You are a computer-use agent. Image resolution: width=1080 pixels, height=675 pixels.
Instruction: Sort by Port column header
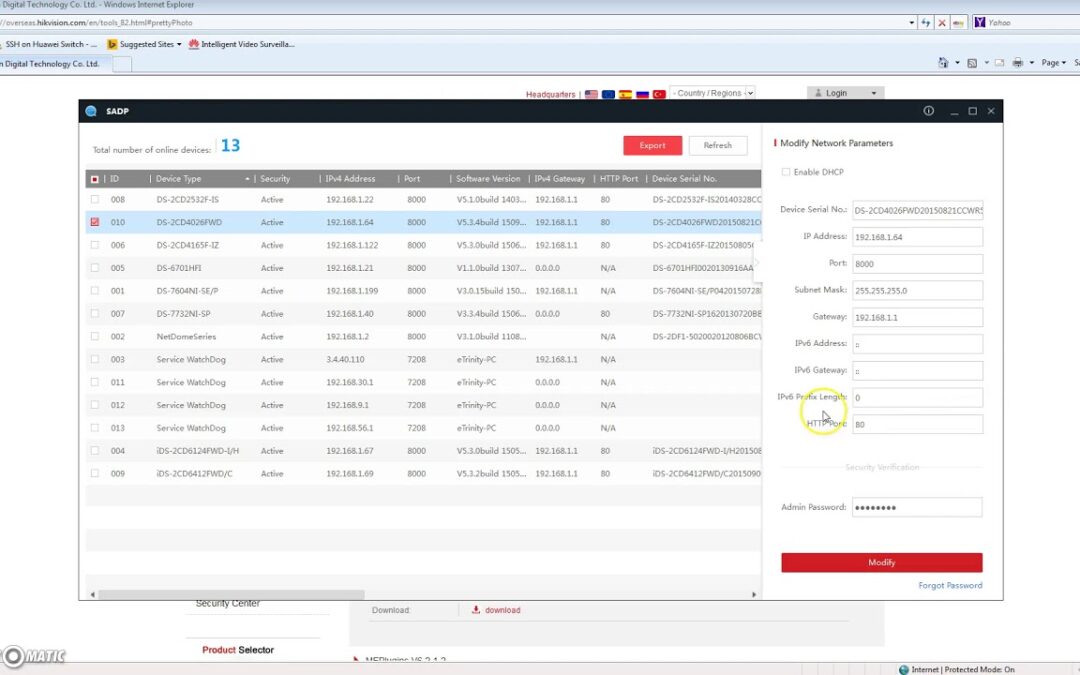pyautogui.click(x=412, y=178)
